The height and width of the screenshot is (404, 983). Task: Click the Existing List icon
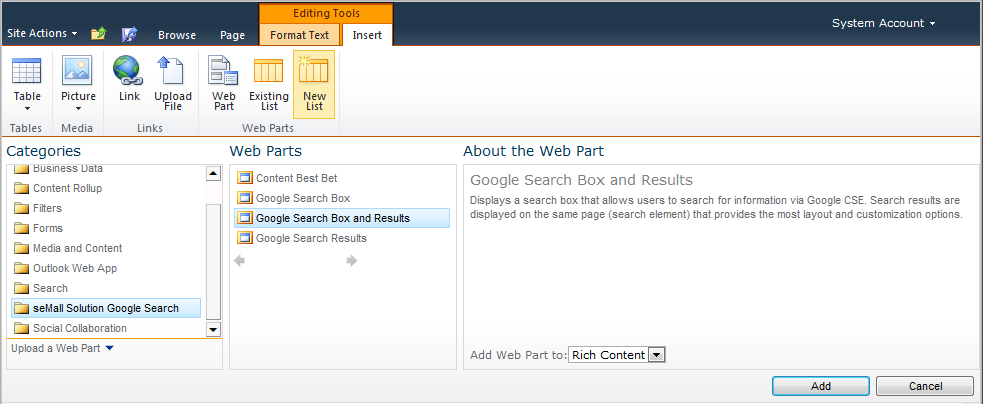[x=268, y=72]
